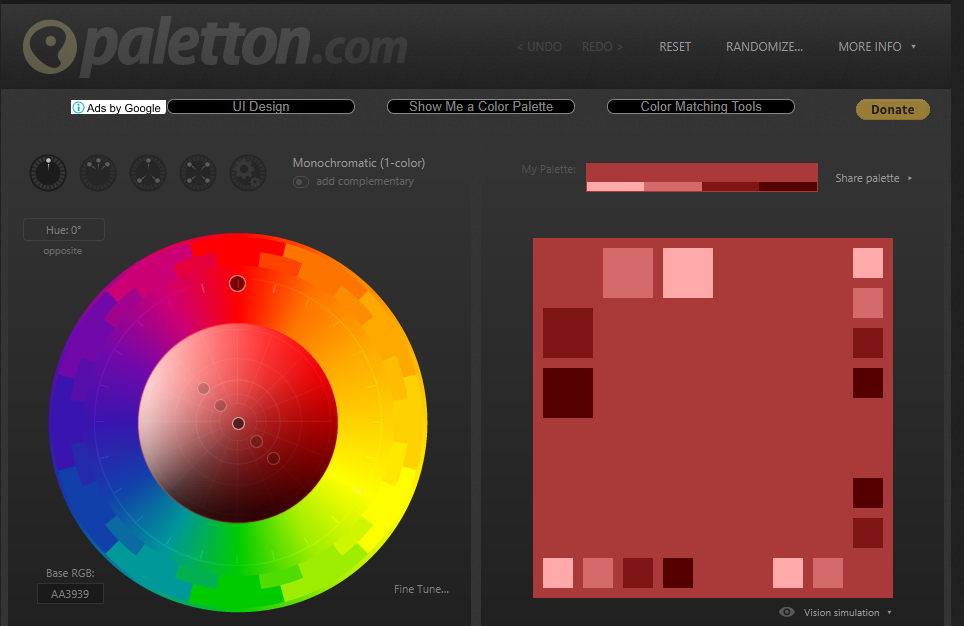Click the hue marker dot on the color wheel ring

coord(237,283)
